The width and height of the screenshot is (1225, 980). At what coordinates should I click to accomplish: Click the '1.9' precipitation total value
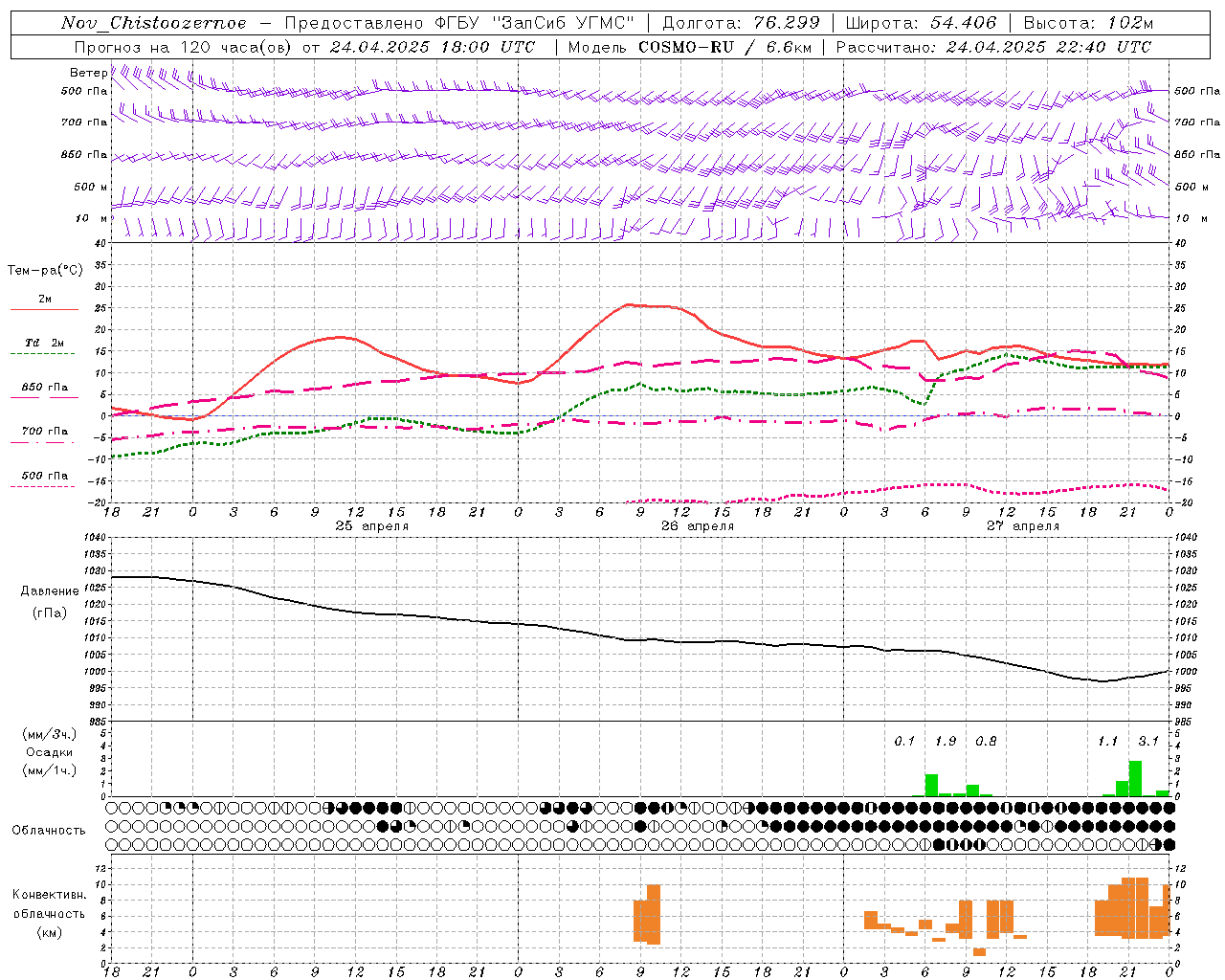point(946,742)
